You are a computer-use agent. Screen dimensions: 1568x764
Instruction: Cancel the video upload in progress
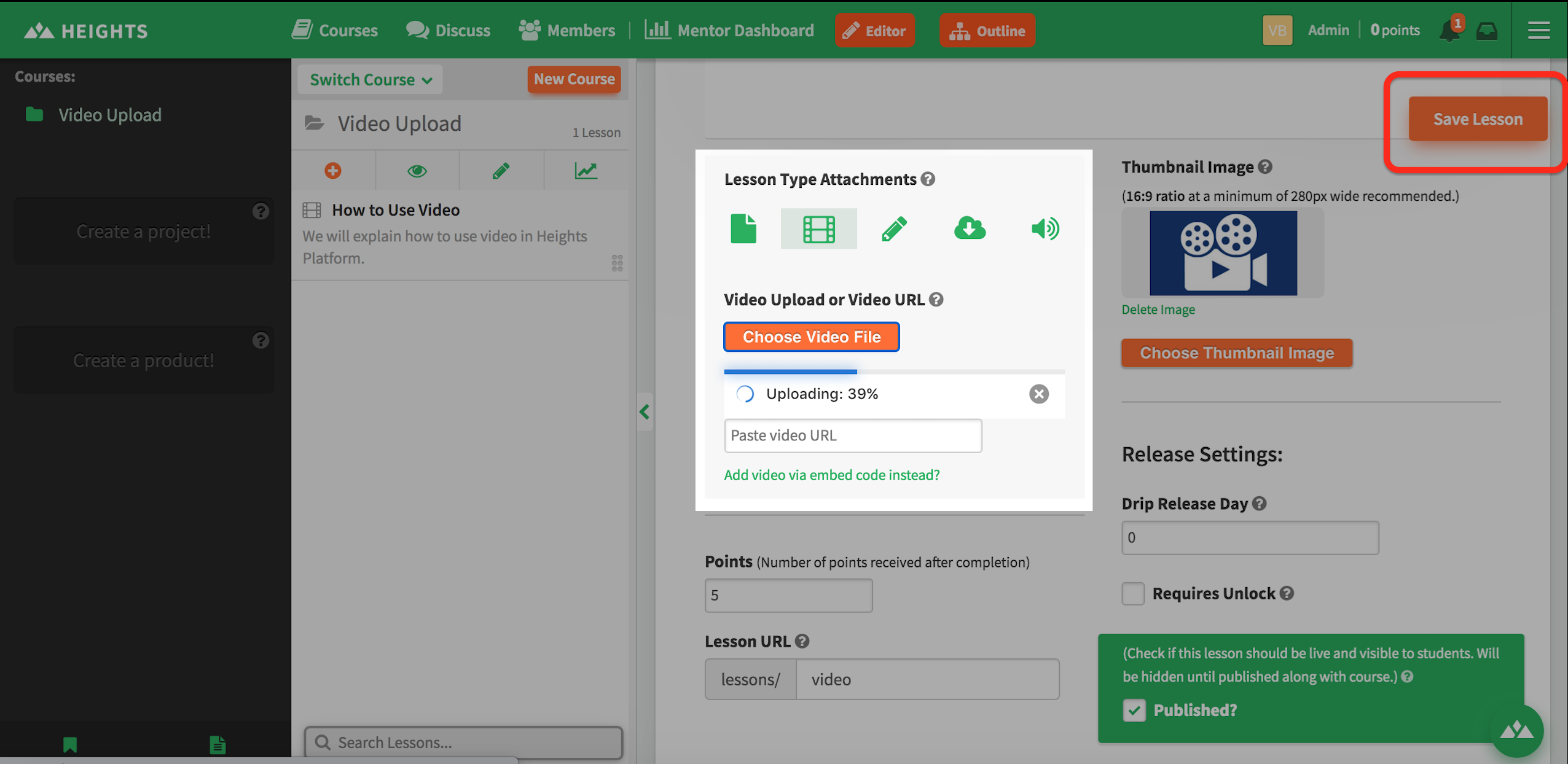[x=1039, y=394]
